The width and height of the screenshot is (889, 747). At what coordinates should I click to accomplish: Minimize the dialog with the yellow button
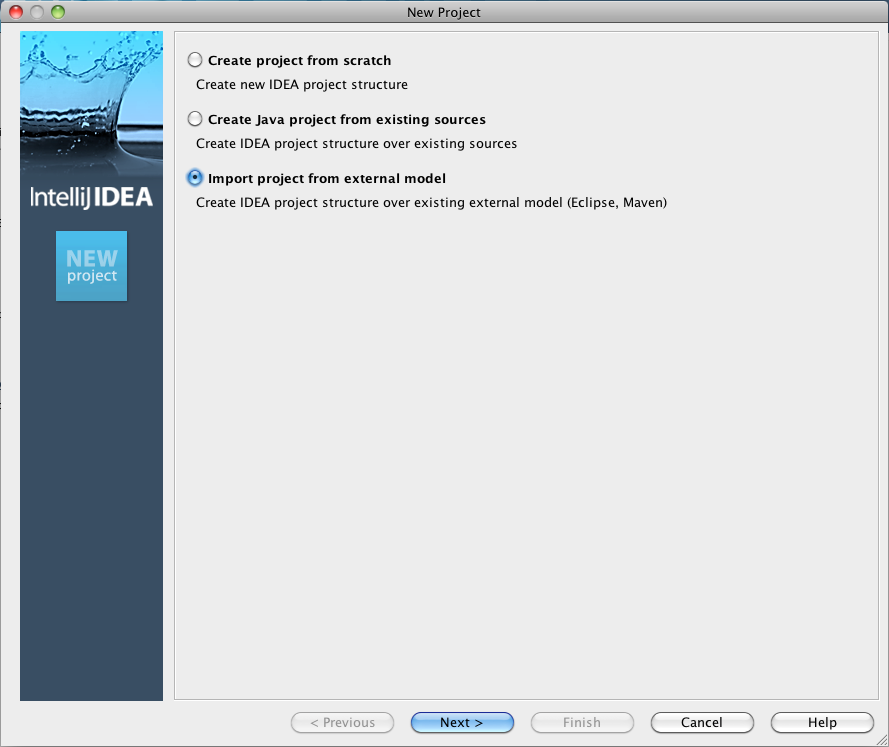(x=37, y=12)
